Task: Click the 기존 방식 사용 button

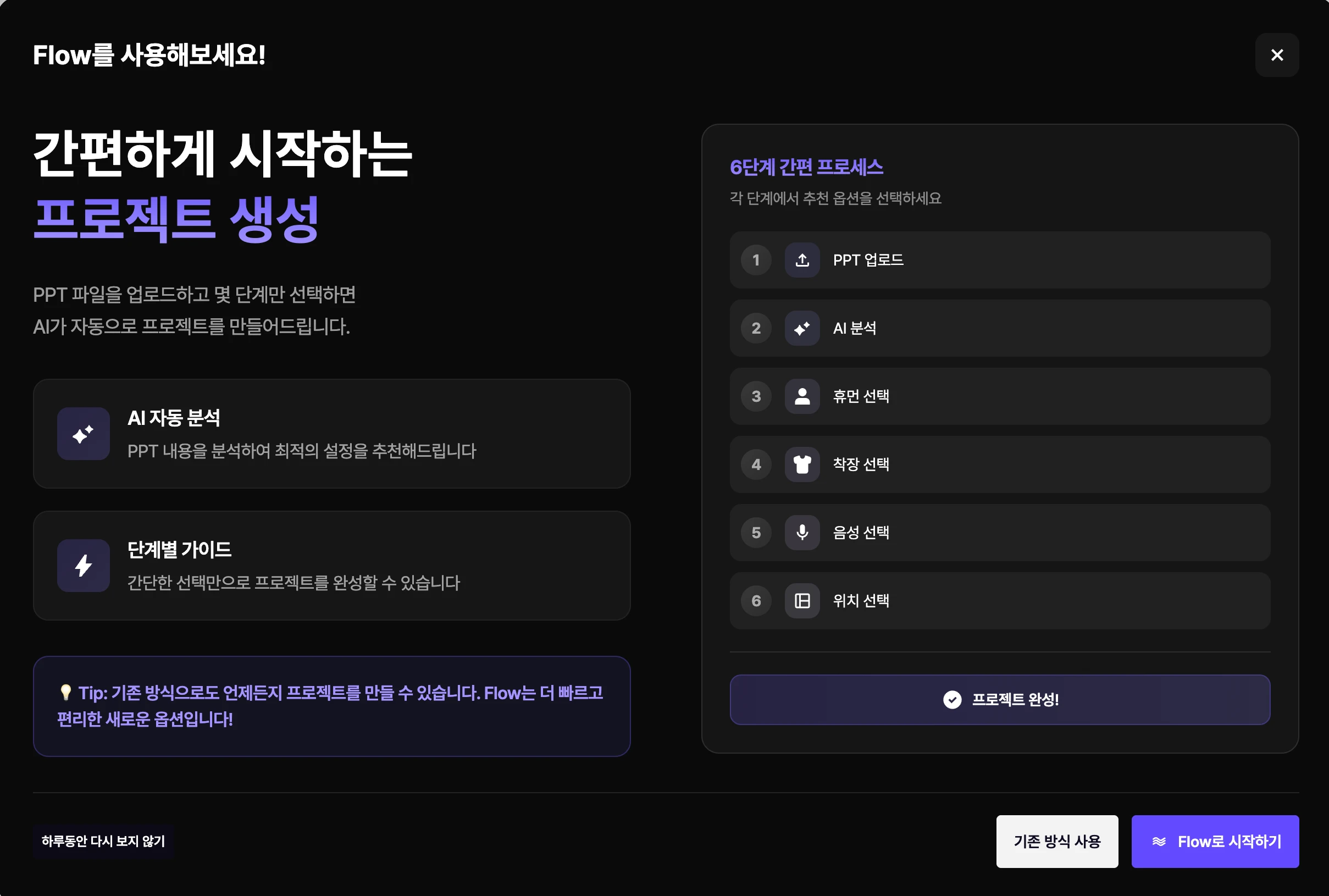Action: (1057, 842)
